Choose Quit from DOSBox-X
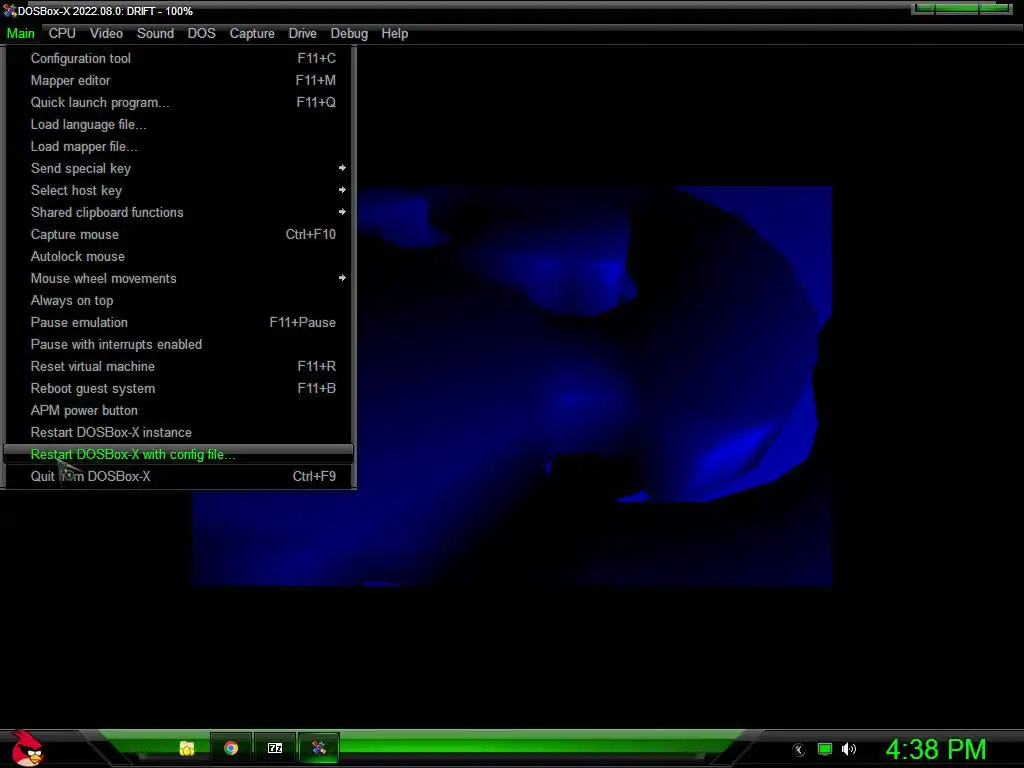Image resolution: width=1024 pixels, height=768 pixels. point(178,476)
